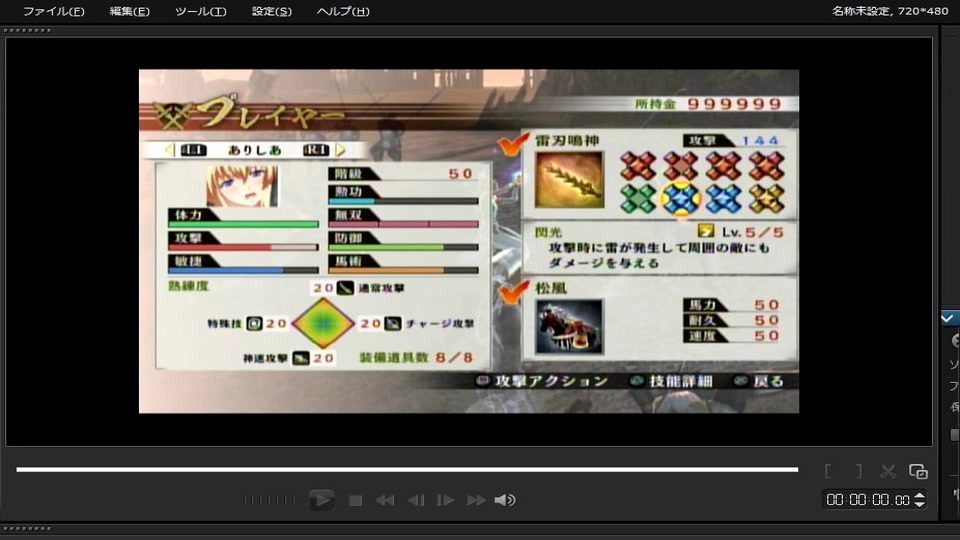The width and height of the screenshot is (960, 540).
Task: Click the ありしあ character name in preview
Action: pyautogui.click(x=255, y=150)
